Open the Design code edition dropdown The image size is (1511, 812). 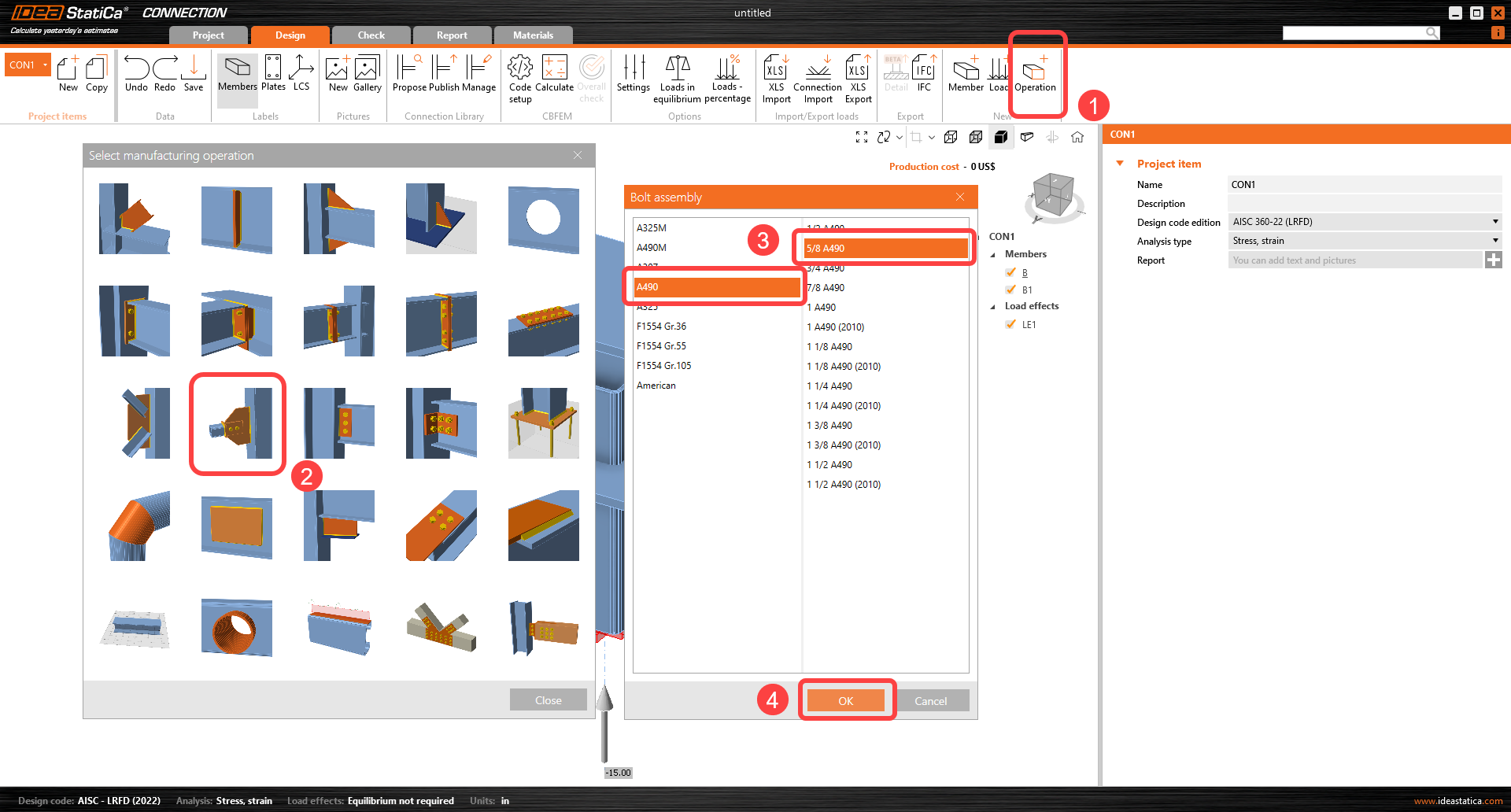(1494, 222)
